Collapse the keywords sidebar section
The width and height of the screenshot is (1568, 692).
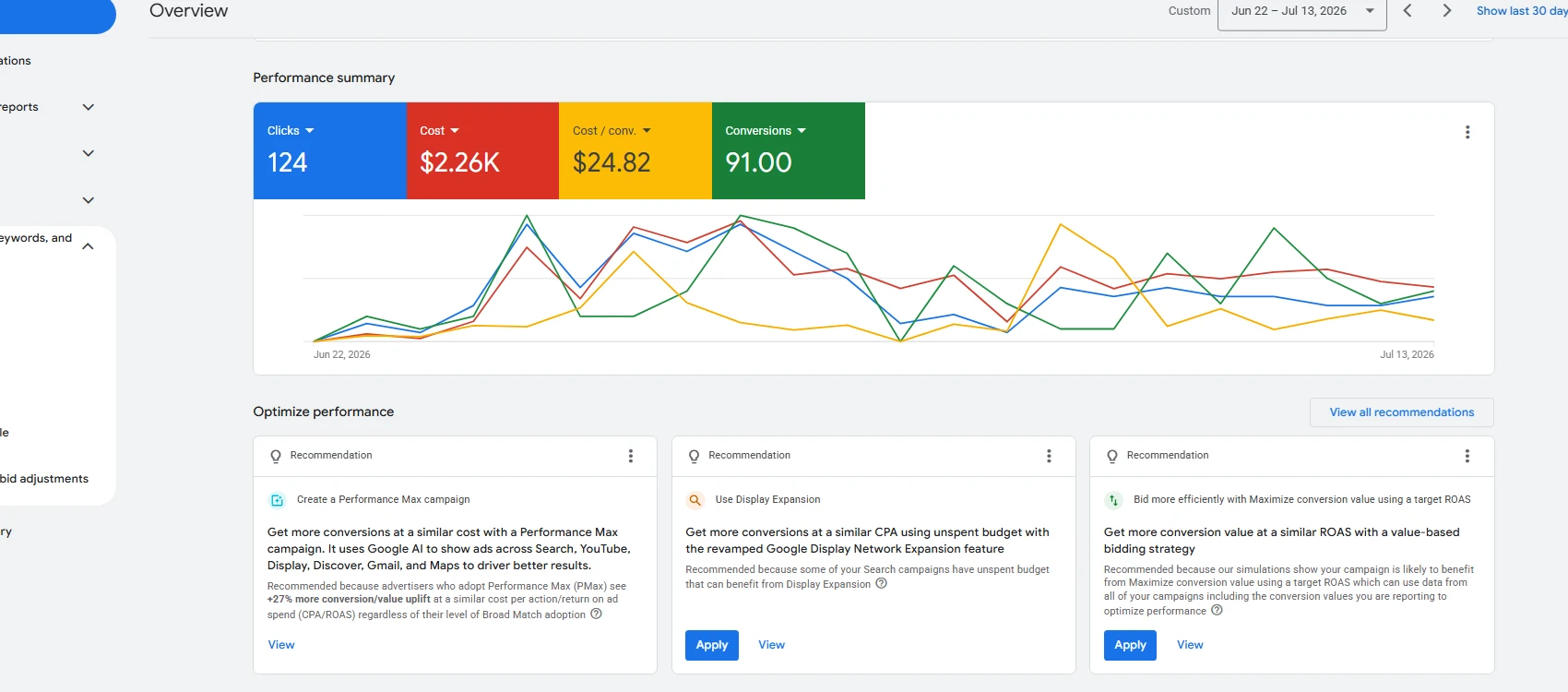(x=88, y=246)
